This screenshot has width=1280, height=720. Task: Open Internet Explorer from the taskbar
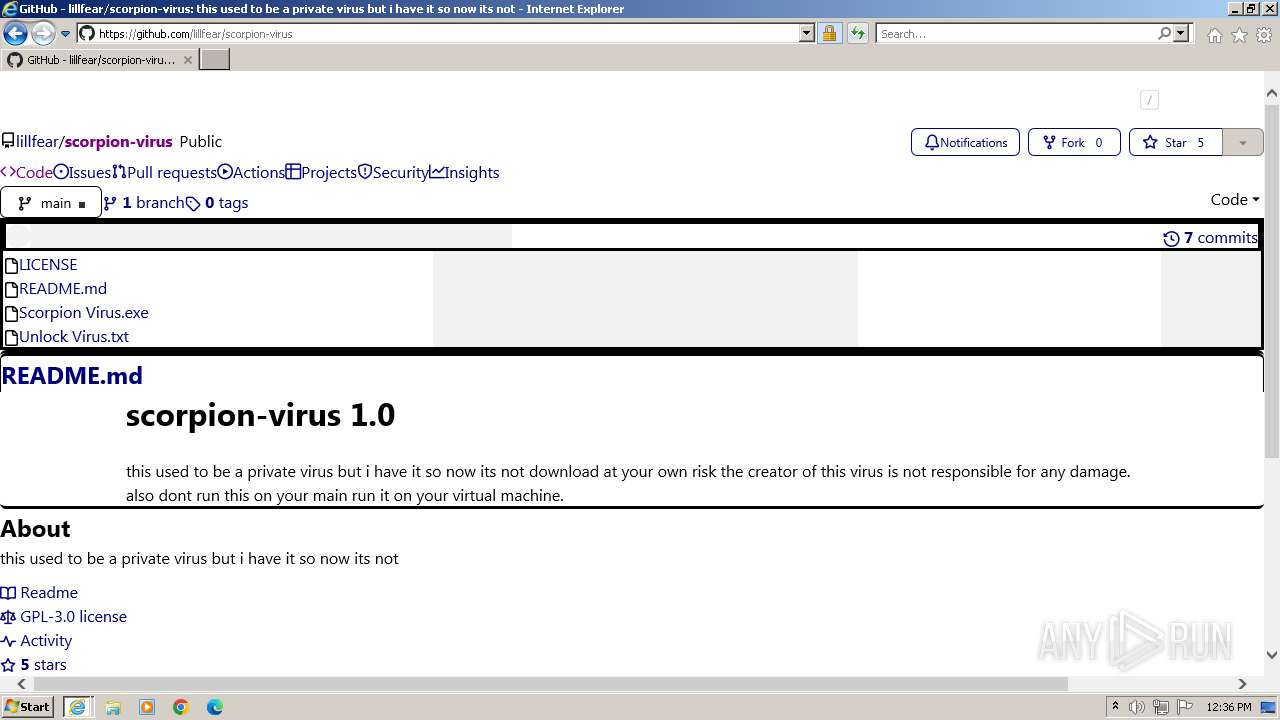point(77,707)
